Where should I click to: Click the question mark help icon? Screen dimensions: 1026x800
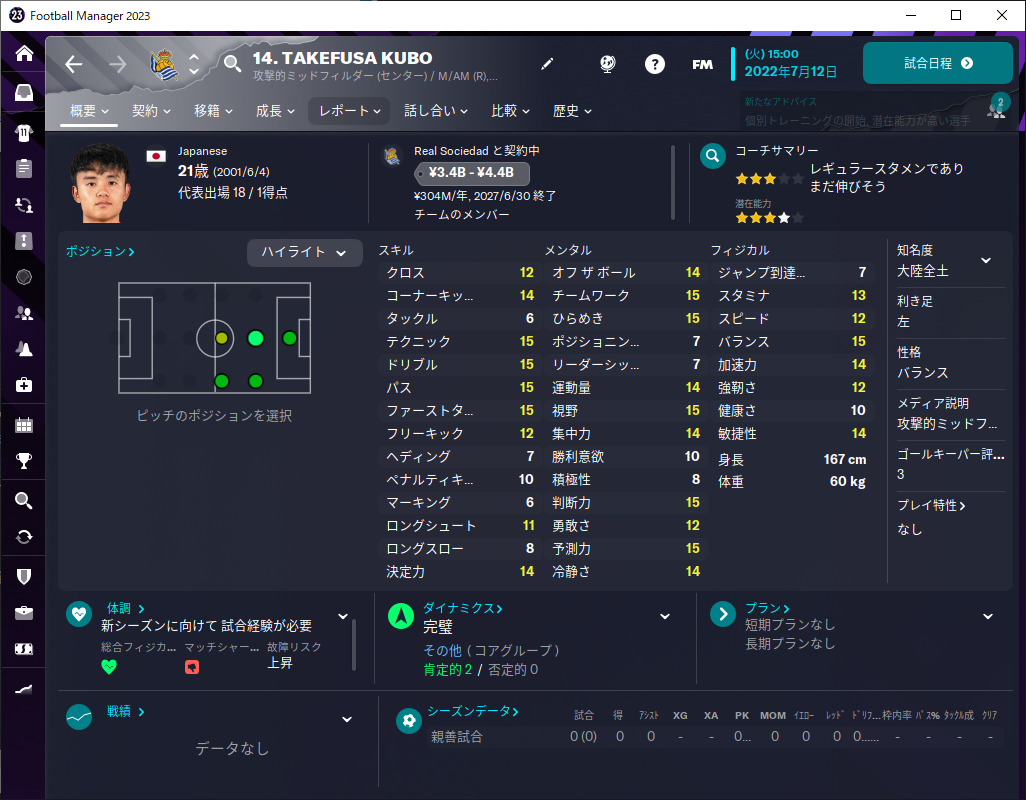654,64
